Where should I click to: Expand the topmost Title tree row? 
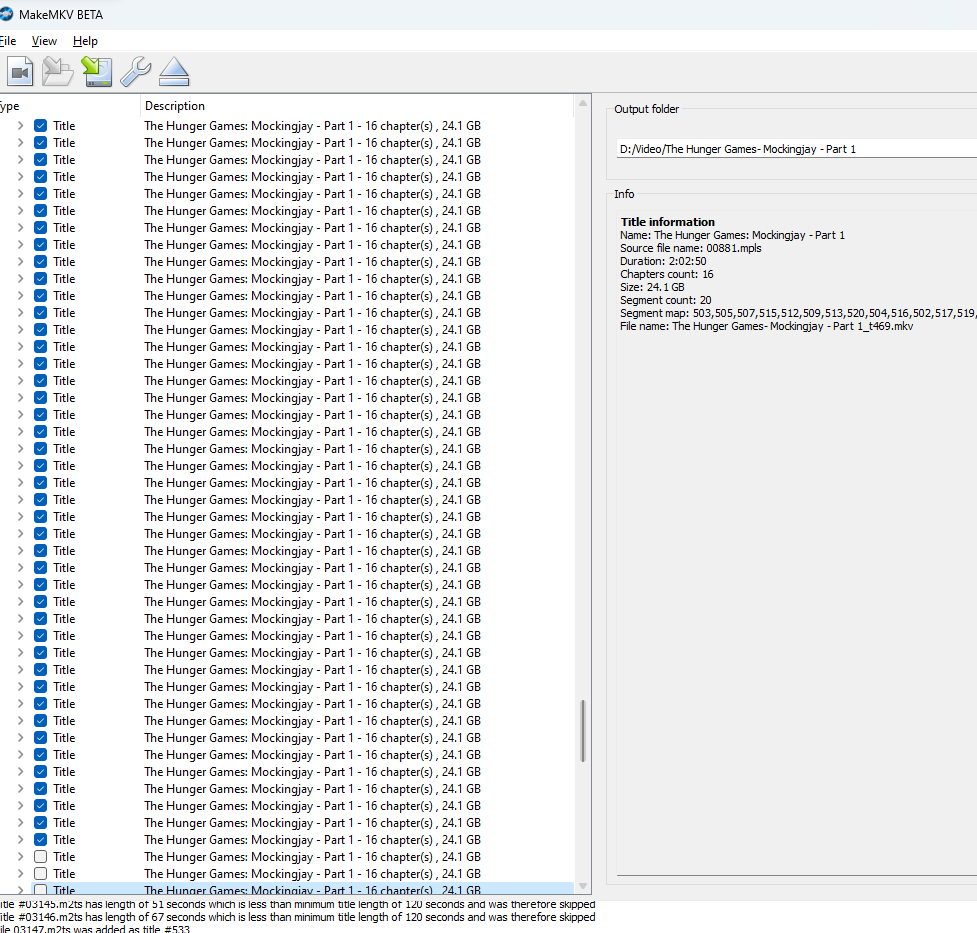click(20, 126)
